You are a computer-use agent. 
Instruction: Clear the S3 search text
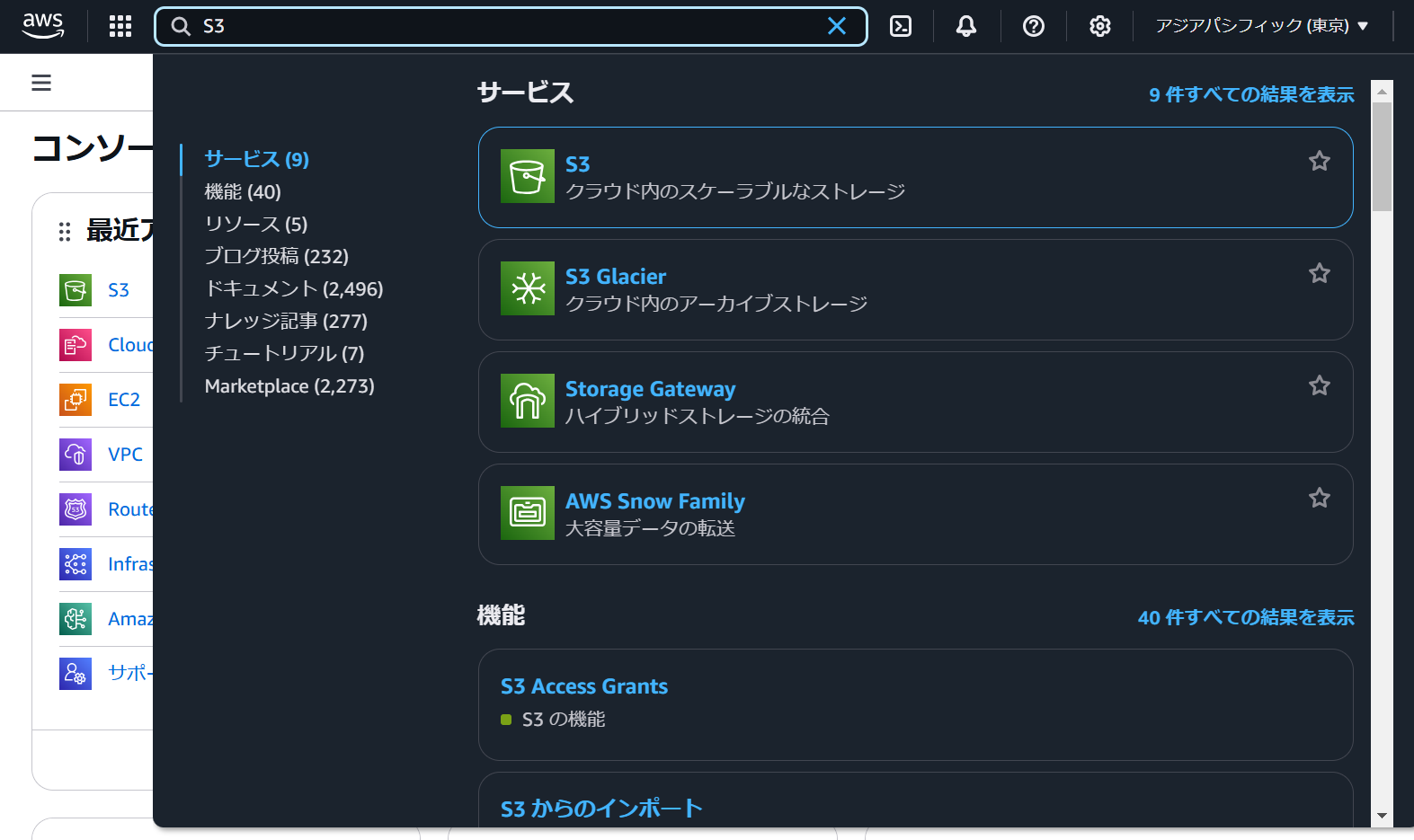(837, 26)
